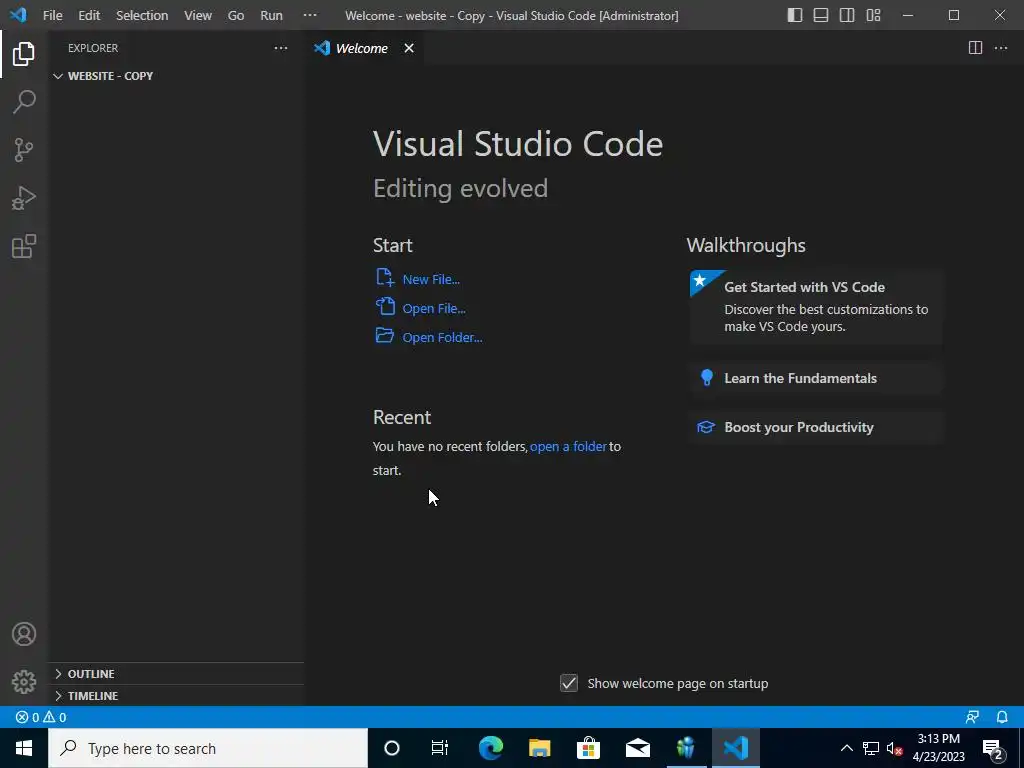Viewport: 1024px width, 768px height.
Task: Open the Selection menu
Action: 142,15
